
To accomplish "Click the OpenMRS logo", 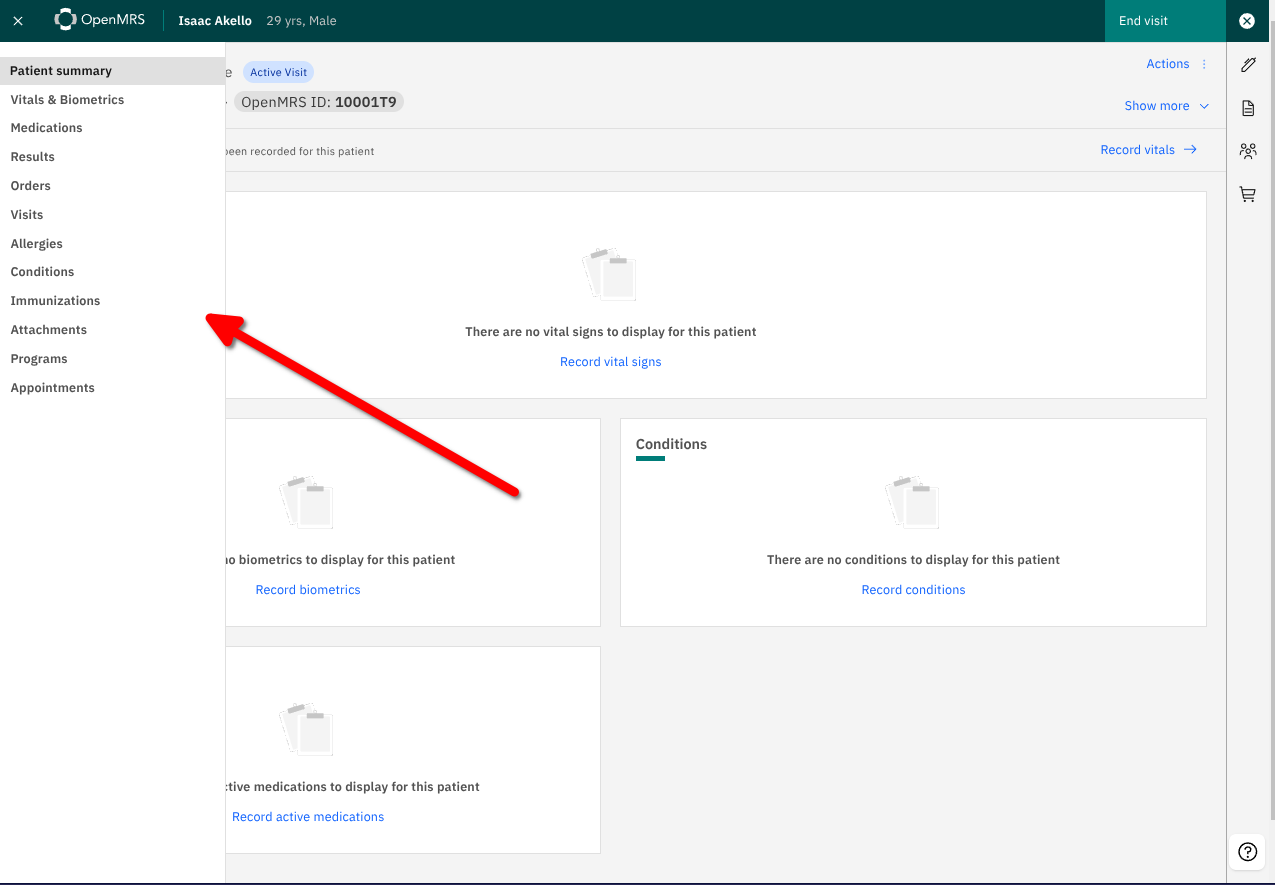I will point(100,20).
